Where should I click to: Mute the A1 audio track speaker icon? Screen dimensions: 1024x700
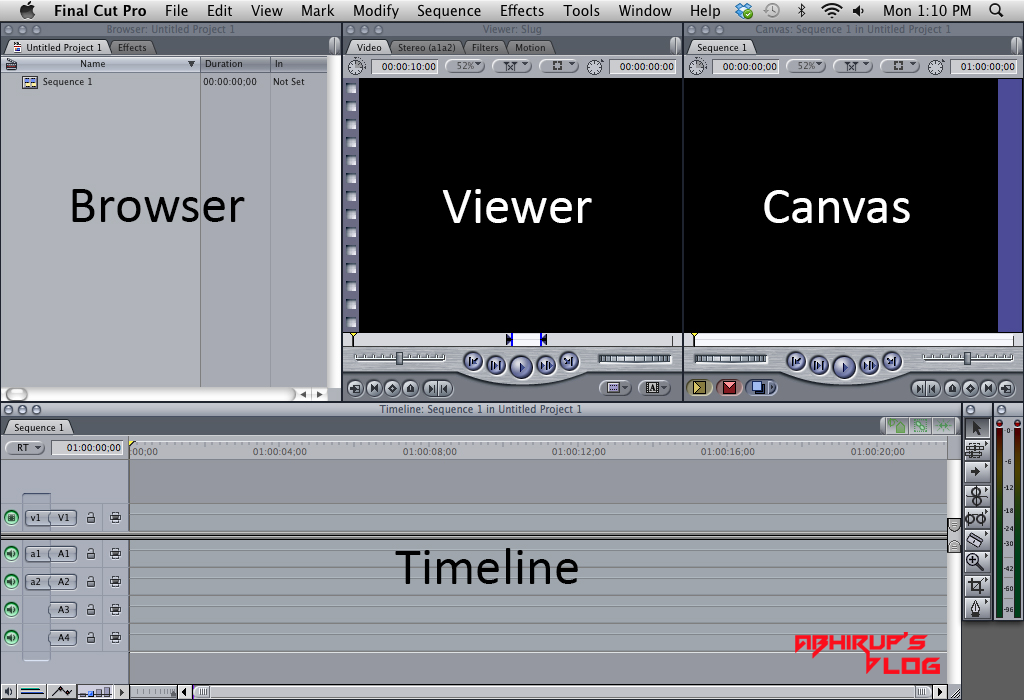point(9,553)
